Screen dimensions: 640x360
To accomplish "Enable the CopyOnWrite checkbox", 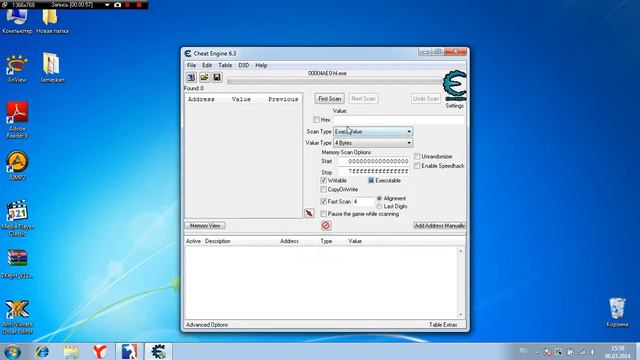I will (324, 189).
